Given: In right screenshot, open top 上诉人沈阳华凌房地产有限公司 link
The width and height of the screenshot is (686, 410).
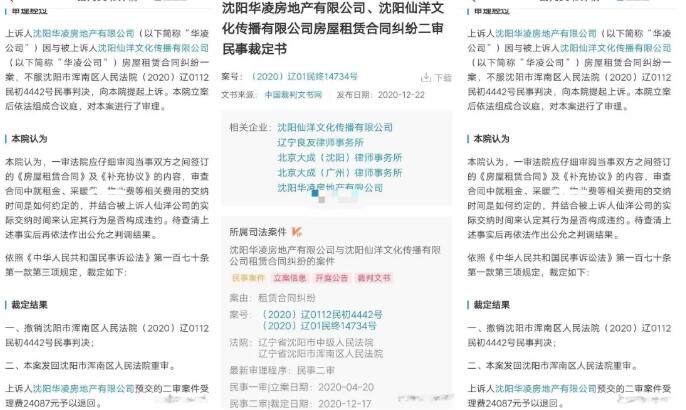Looking at the screenshot, I should 546,33.
